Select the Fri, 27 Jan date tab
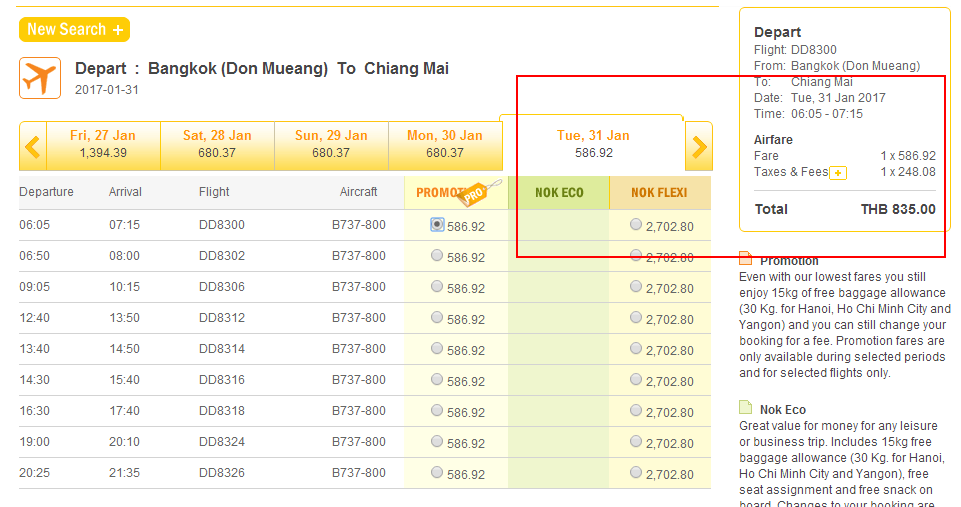This screenshot has width=961, height=507. click(x=103, y=145)
